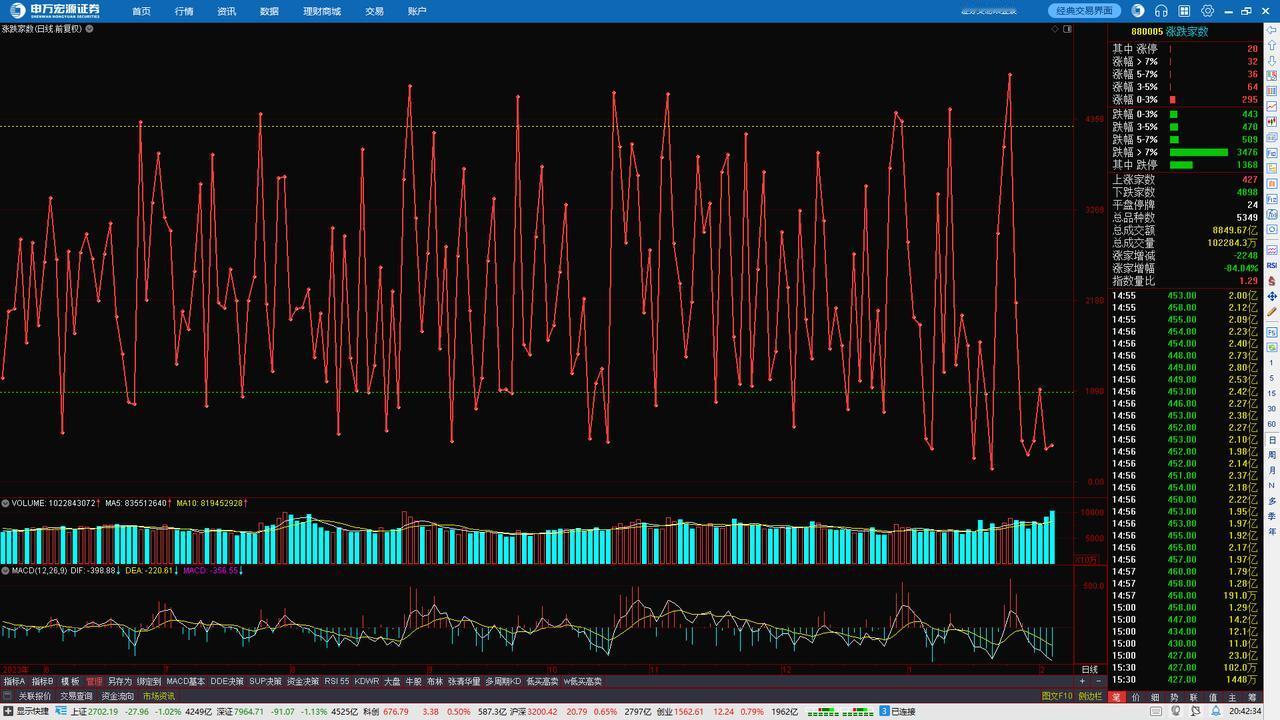Open the 理财商城 menu

coord(322,11)
